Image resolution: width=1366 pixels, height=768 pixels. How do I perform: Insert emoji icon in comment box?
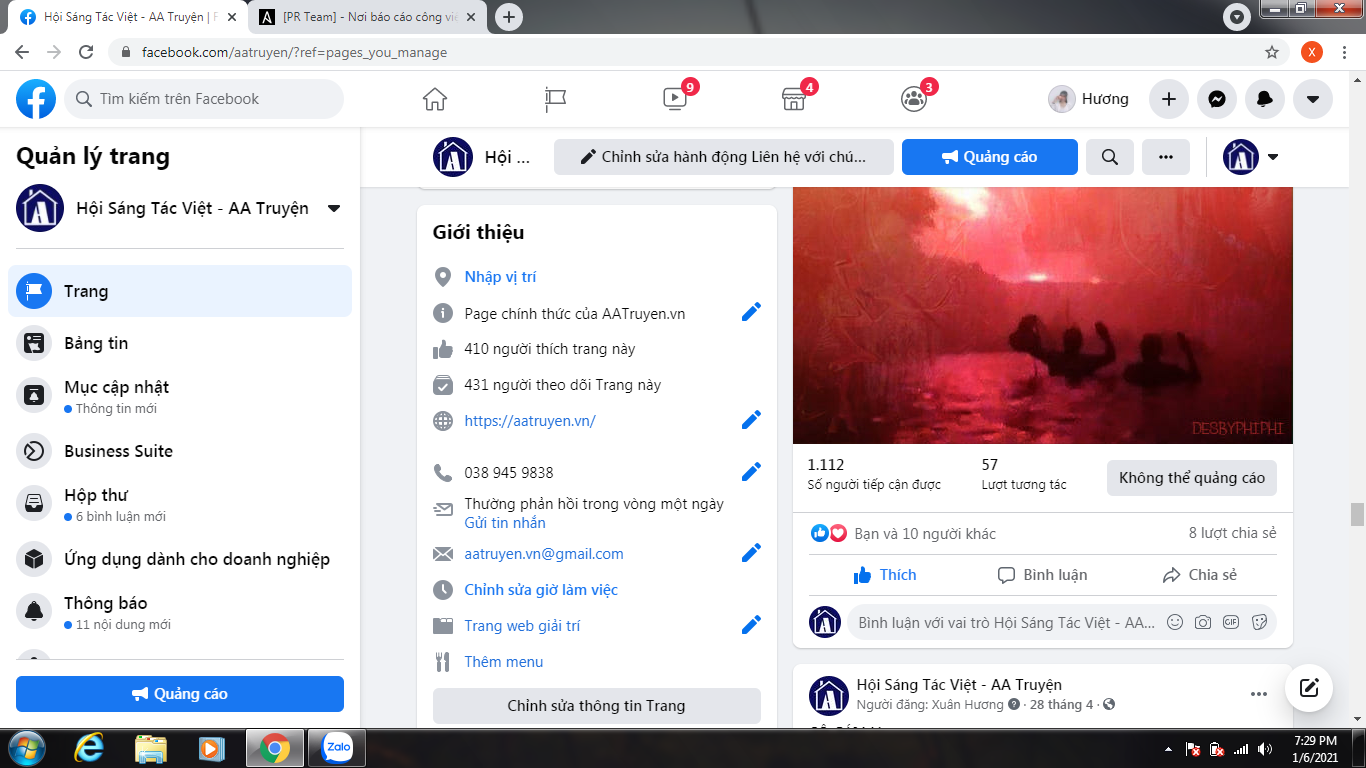point(1175,622)
